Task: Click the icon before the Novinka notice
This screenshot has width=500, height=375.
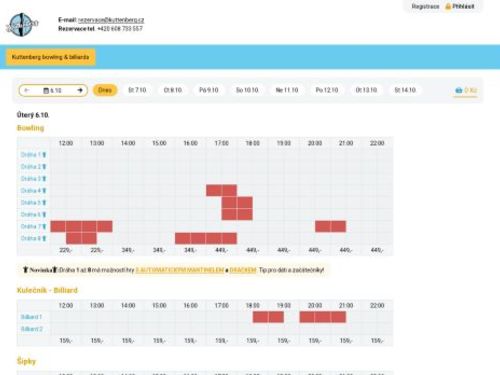Action: tap(25, 270)
